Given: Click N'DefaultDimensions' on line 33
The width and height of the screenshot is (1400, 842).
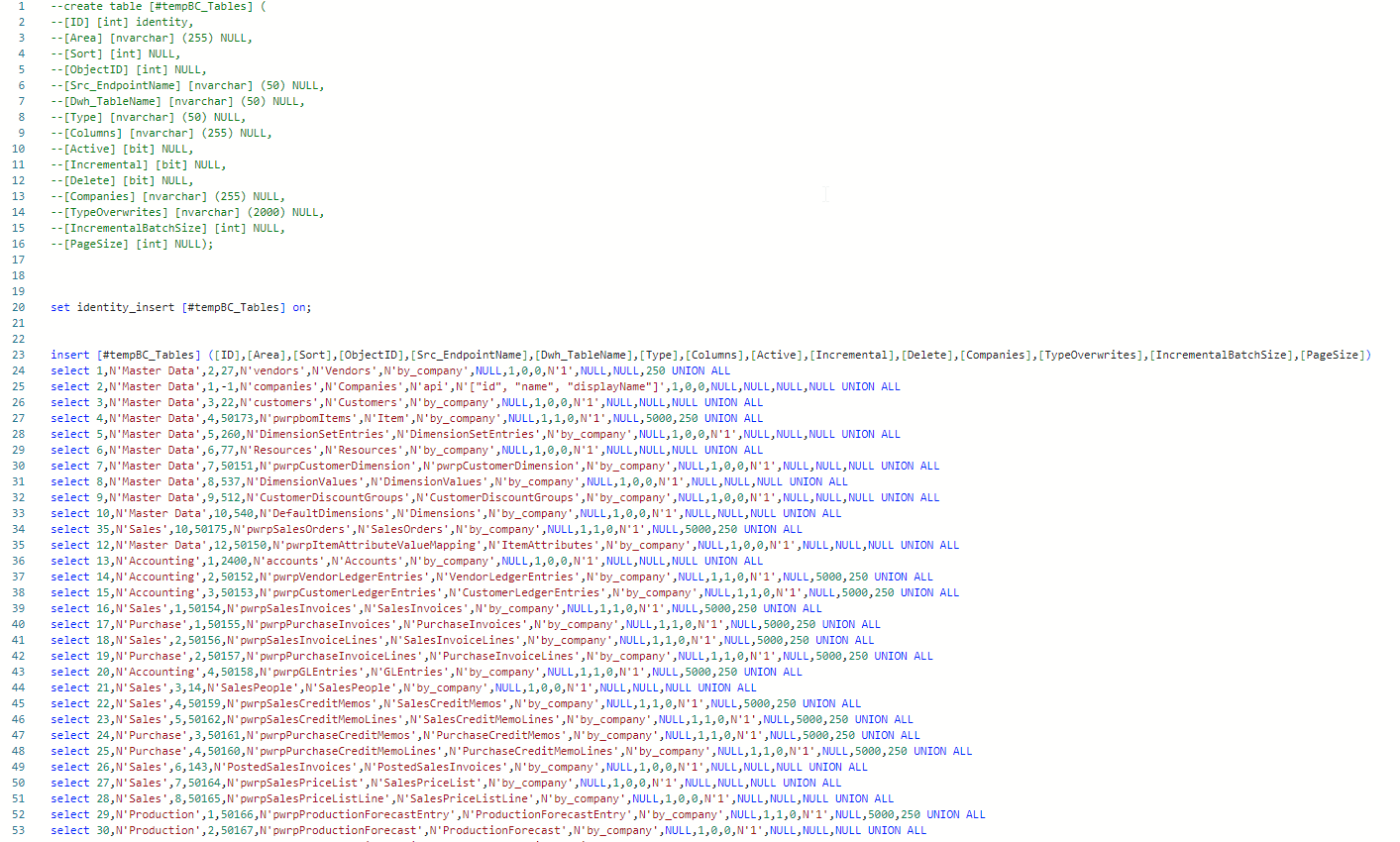Looking at the screenshot, I should click(x=325, y=513).
